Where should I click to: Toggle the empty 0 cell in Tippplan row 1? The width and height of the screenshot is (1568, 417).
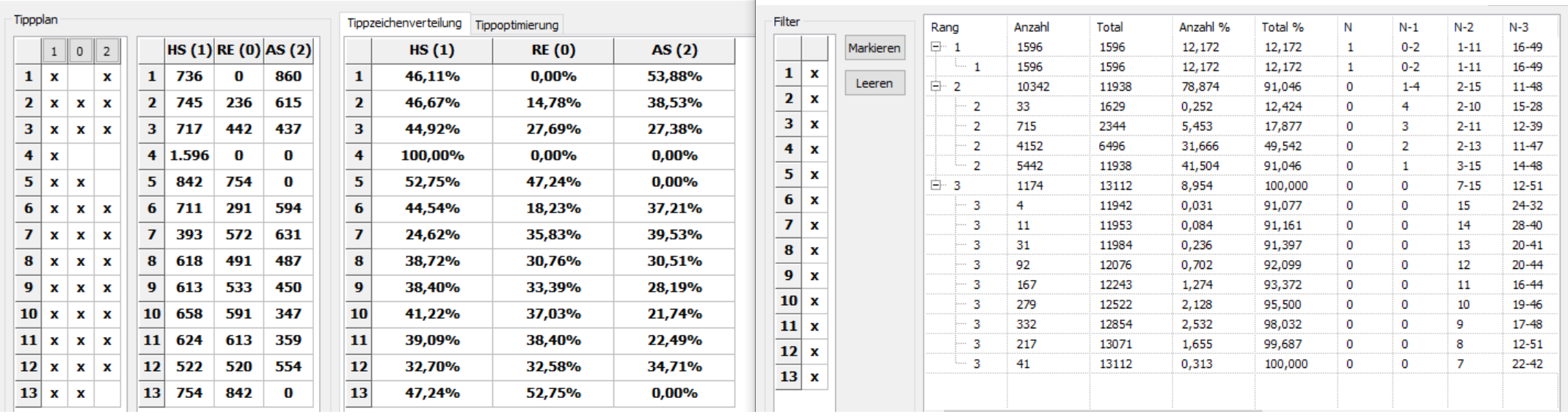(x=81, y=76)
